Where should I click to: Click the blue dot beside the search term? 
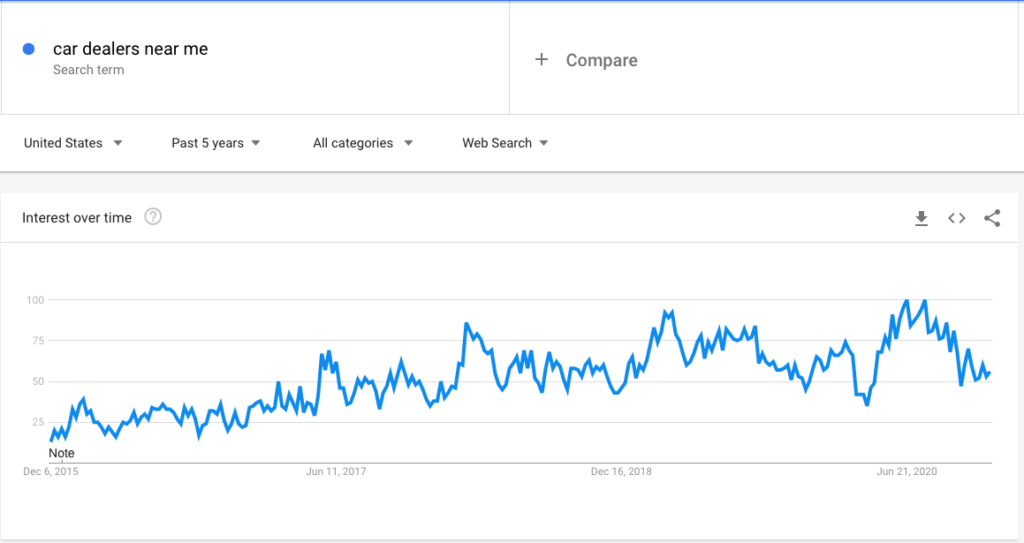tap(29, 49)
